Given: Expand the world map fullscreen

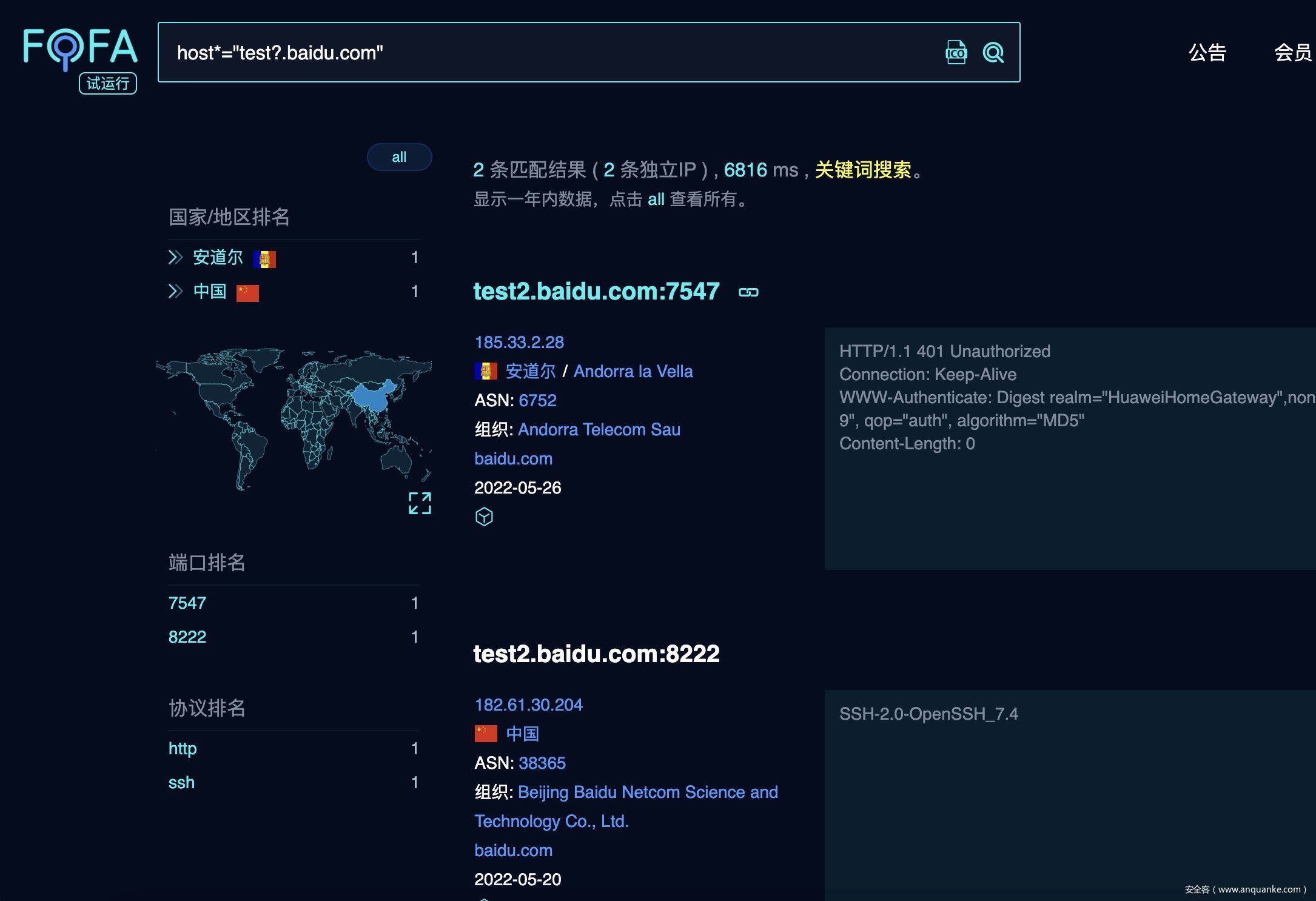Looking at the screenshot, I should (x=420, y=503).
